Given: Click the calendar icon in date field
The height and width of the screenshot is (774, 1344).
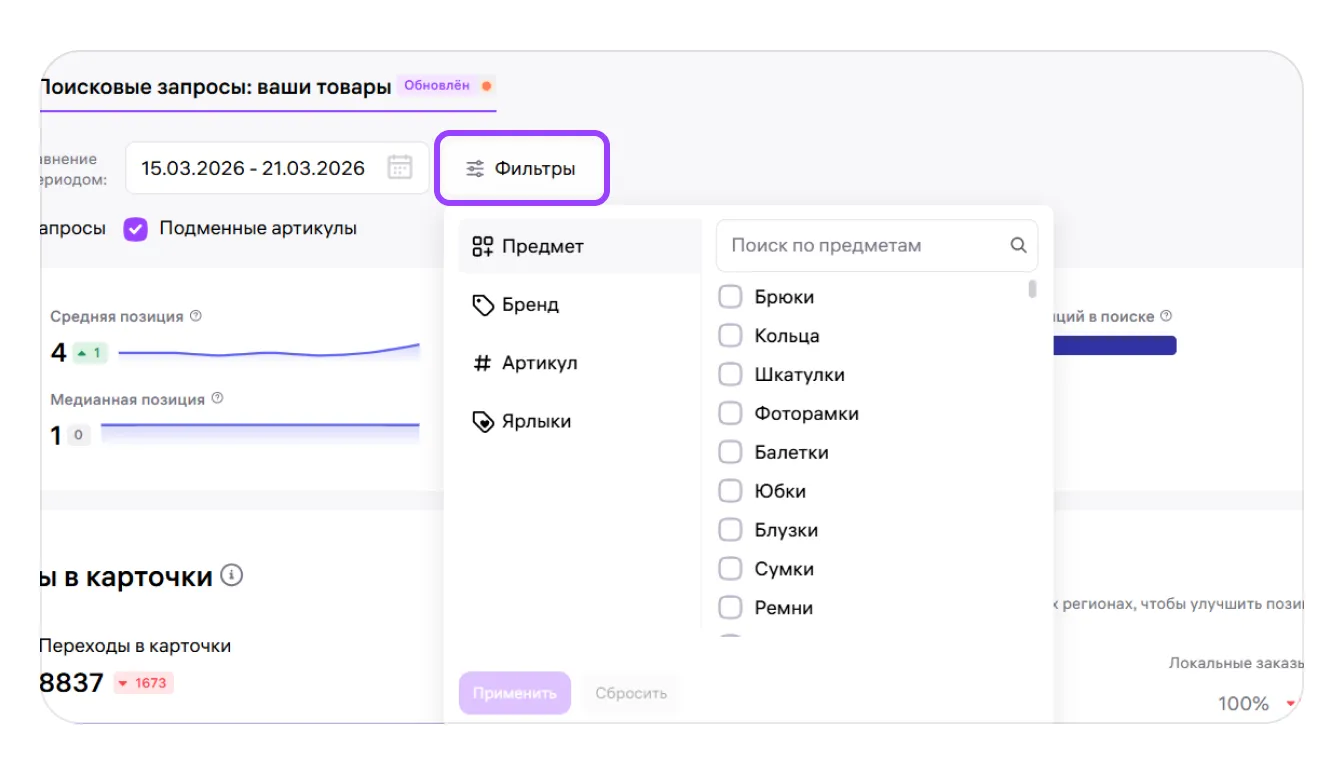Looking at the screenshot, I should click(400, 168).
